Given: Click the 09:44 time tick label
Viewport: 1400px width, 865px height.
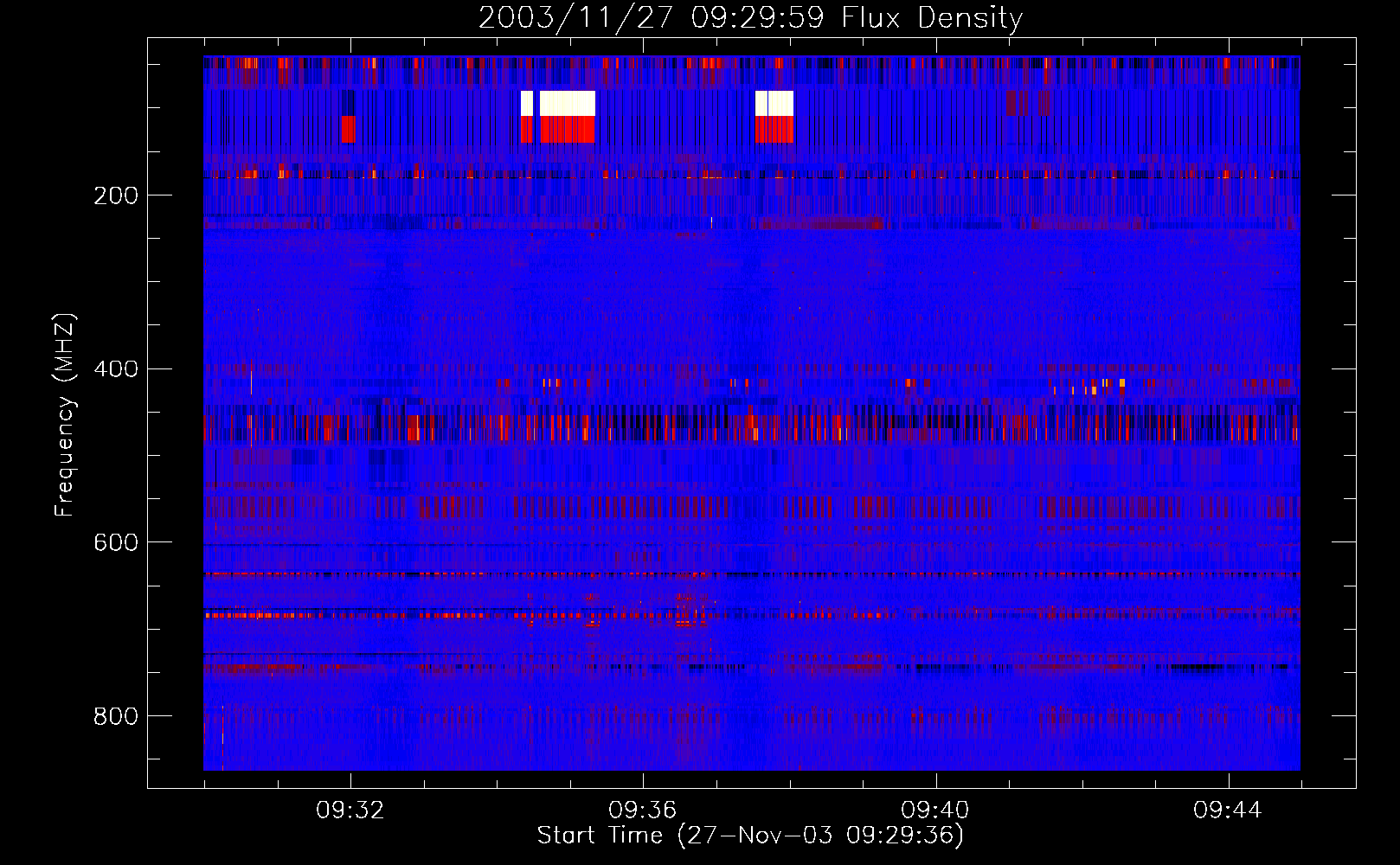Looking at the screenshot, I should 1228,811.
